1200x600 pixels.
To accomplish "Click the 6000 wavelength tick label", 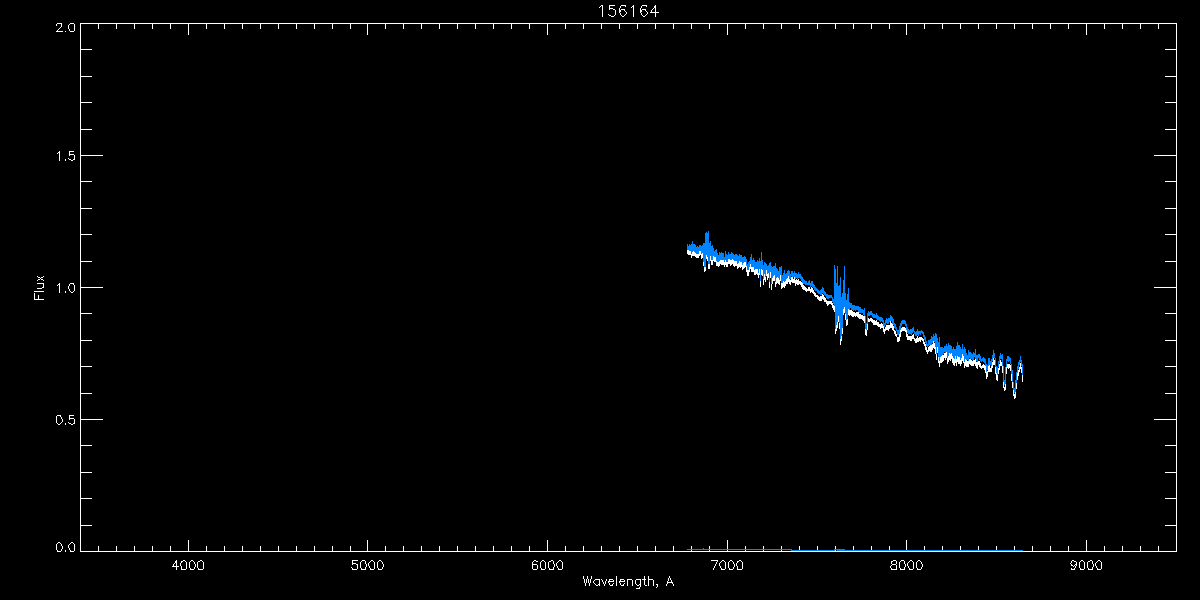I will 547,566.
